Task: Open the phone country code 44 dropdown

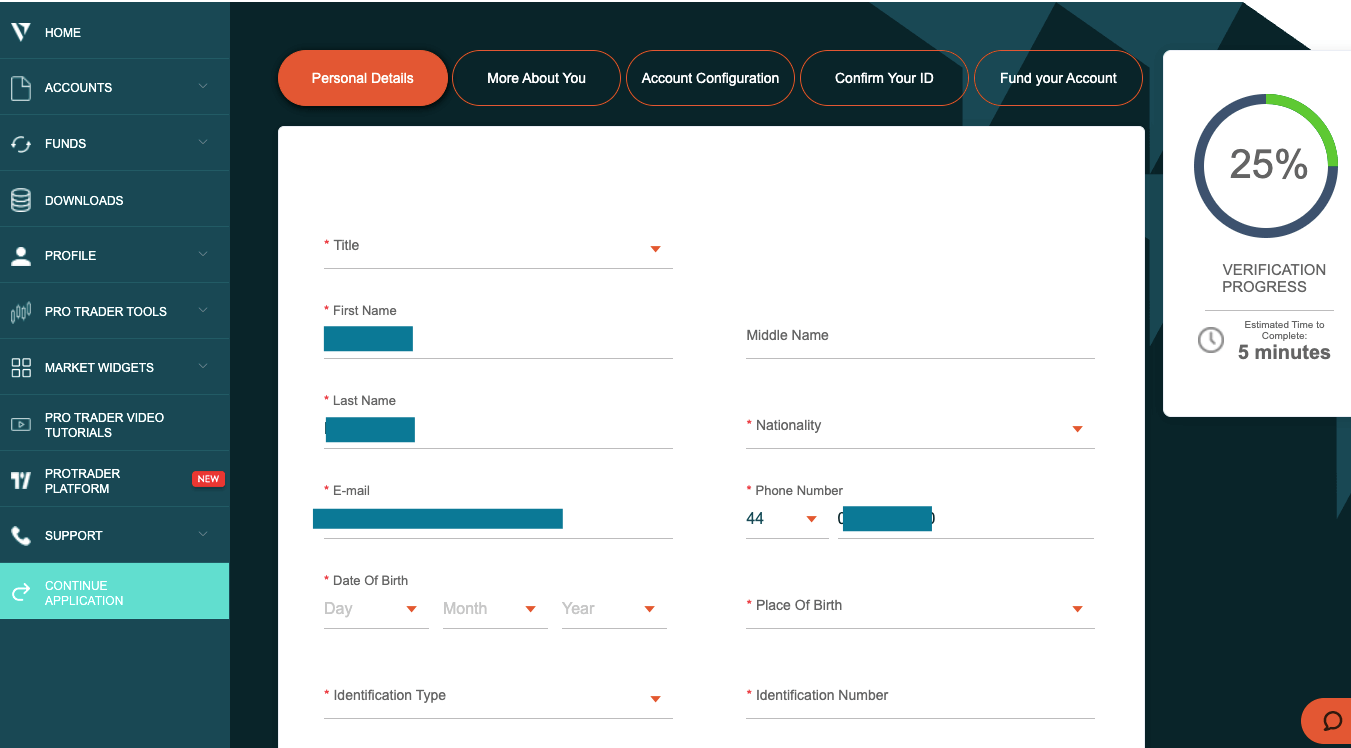Action: point(786,519)
